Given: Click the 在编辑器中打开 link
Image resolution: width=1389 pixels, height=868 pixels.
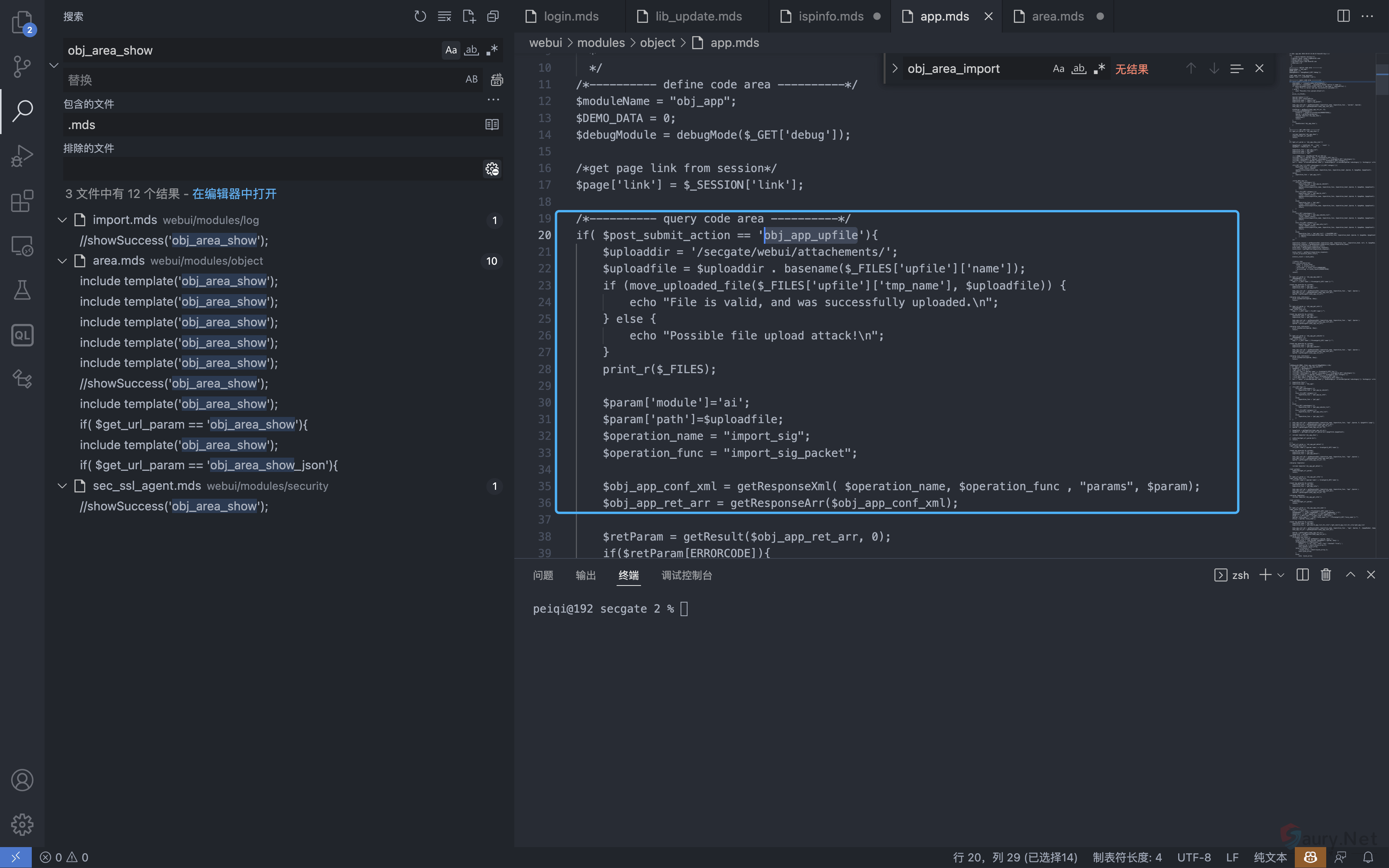Looking at the screenshot, I should 234,194.
